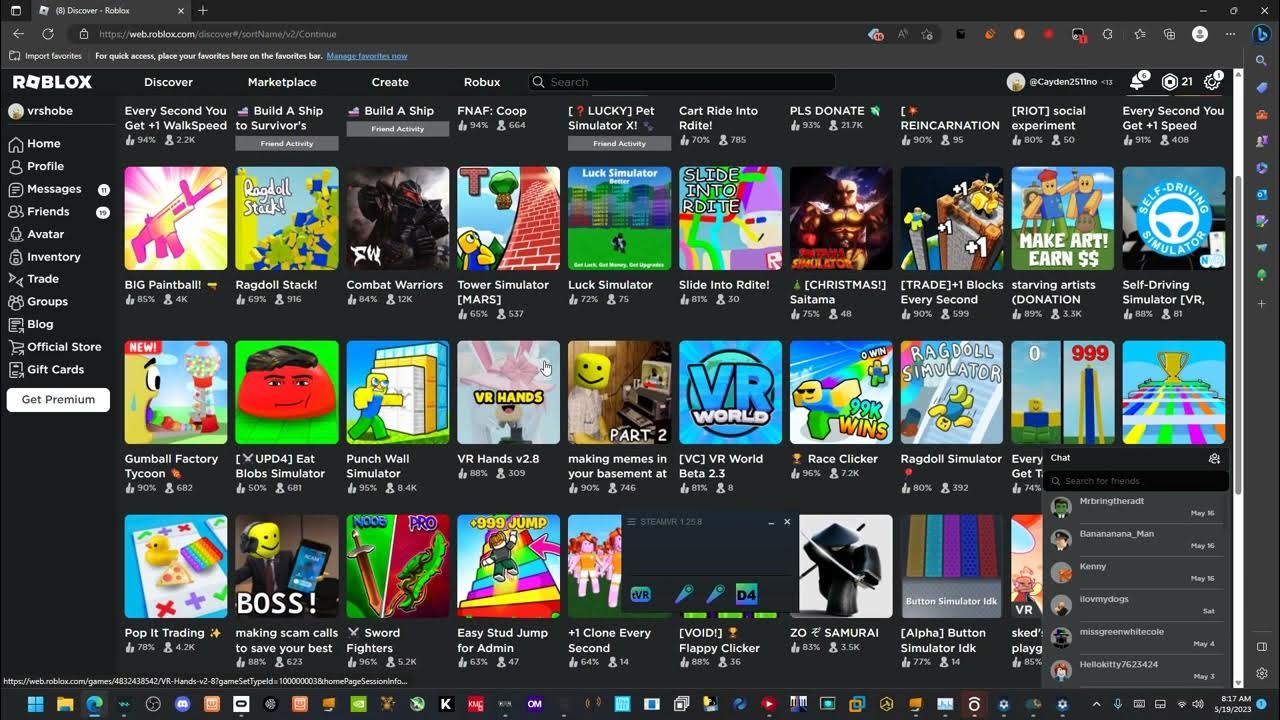Open Friends in sidebar
Image resolution: width=1280 pixels, height=720 pixels.
tap(59, 211)
